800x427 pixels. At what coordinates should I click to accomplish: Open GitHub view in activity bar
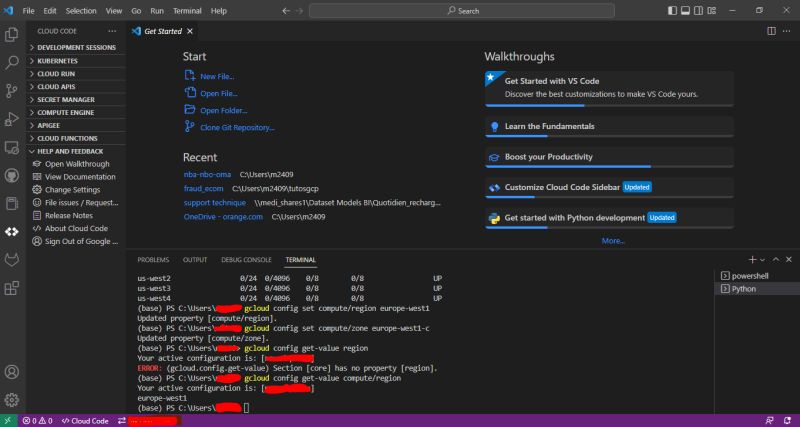tap(12, 175)
